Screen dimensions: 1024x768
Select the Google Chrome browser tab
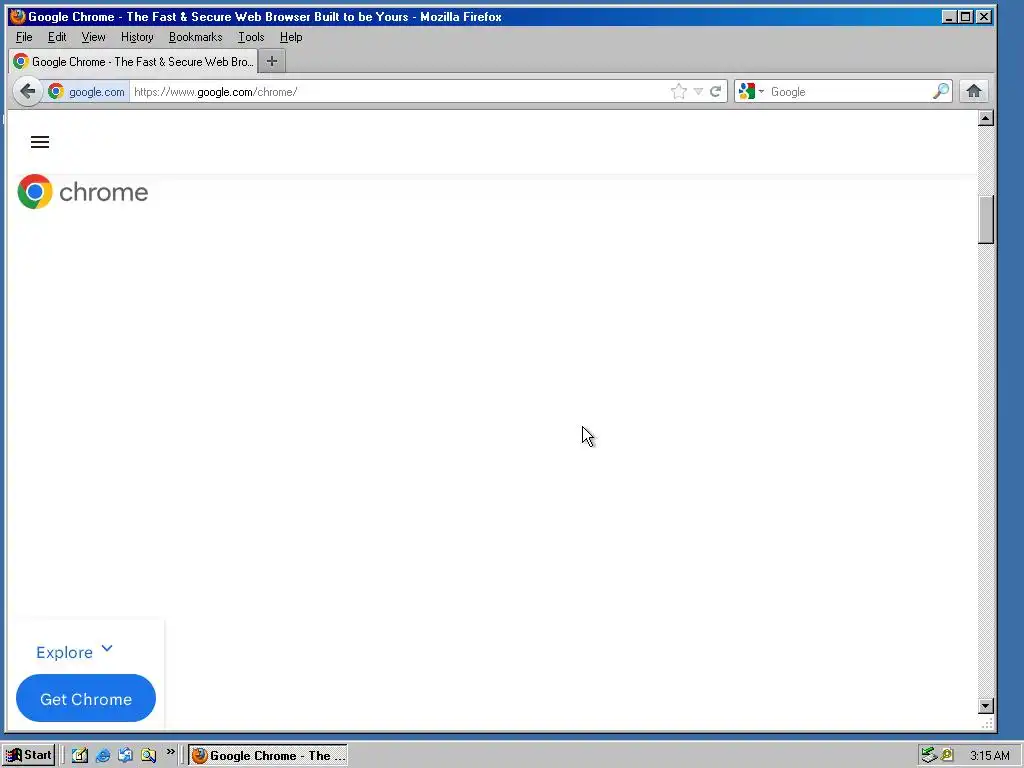click(x=133, y=61)
